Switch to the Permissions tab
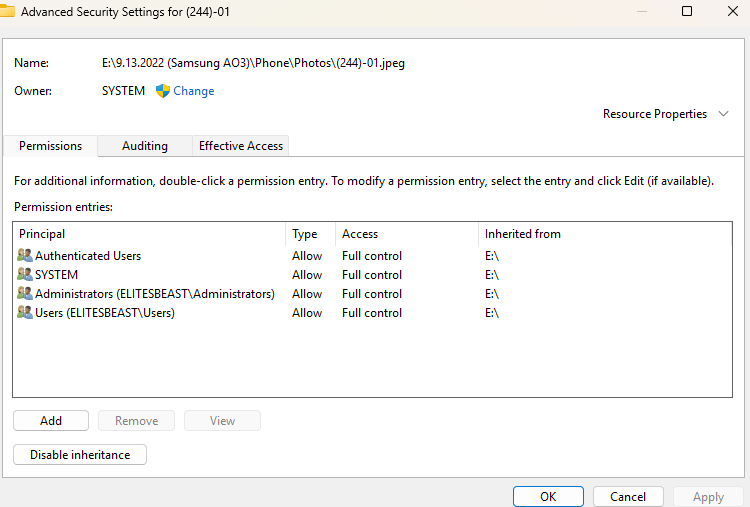Viewport: 750px width, 507px height. [50, 146]
